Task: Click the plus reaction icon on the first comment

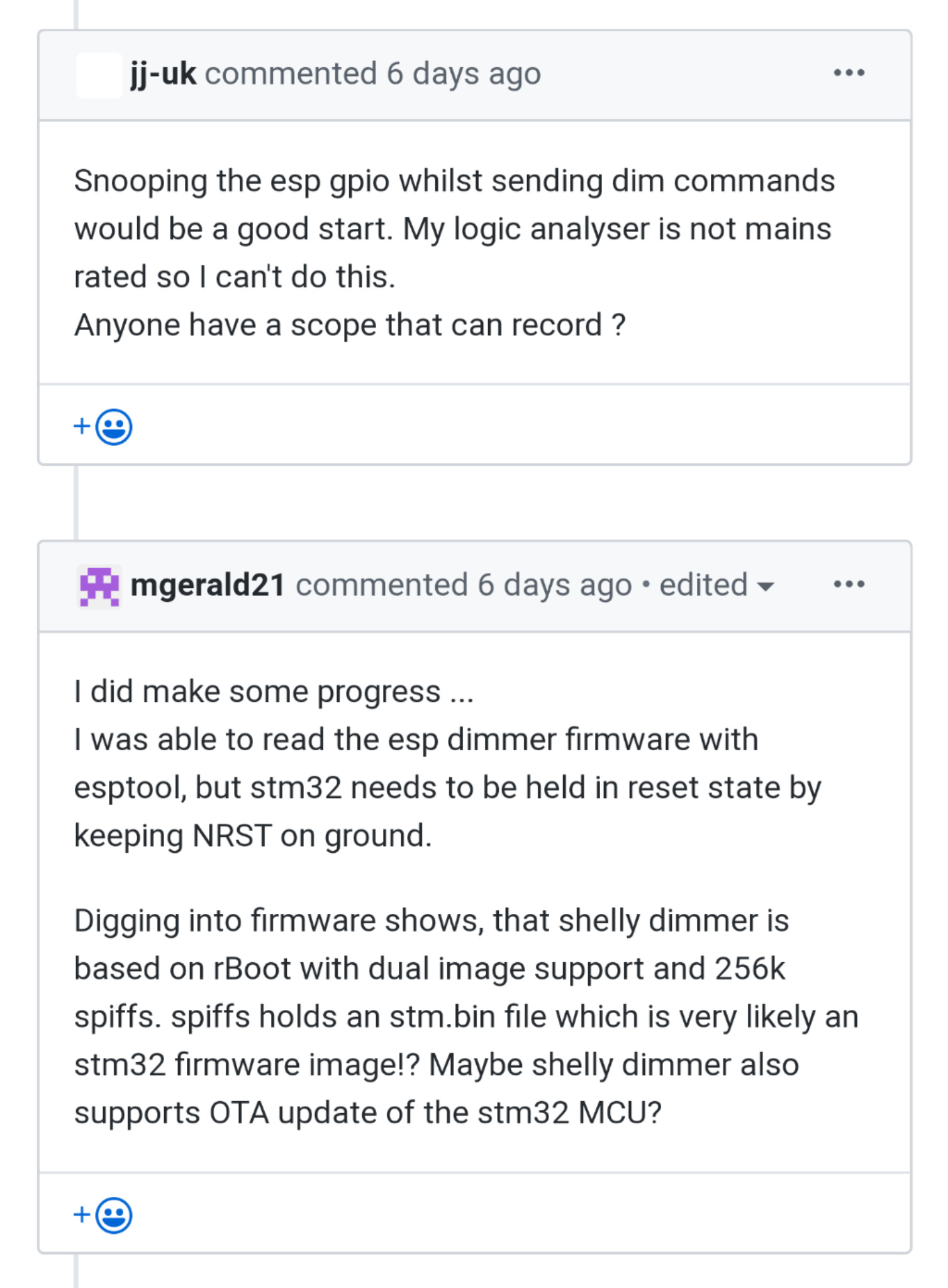Action: (x=81, y=426)
